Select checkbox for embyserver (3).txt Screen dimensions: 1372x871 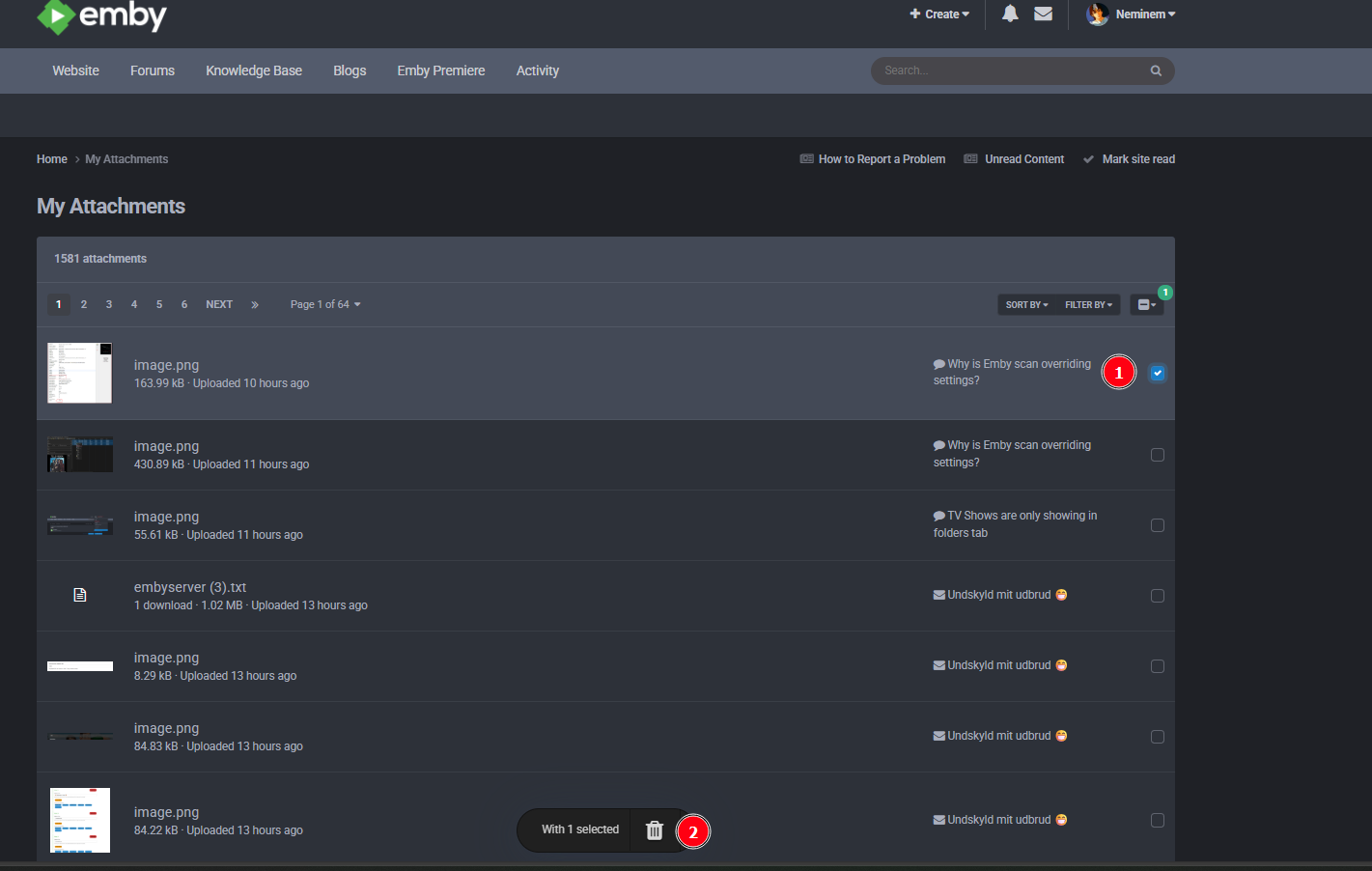[x=1158, y=596]
